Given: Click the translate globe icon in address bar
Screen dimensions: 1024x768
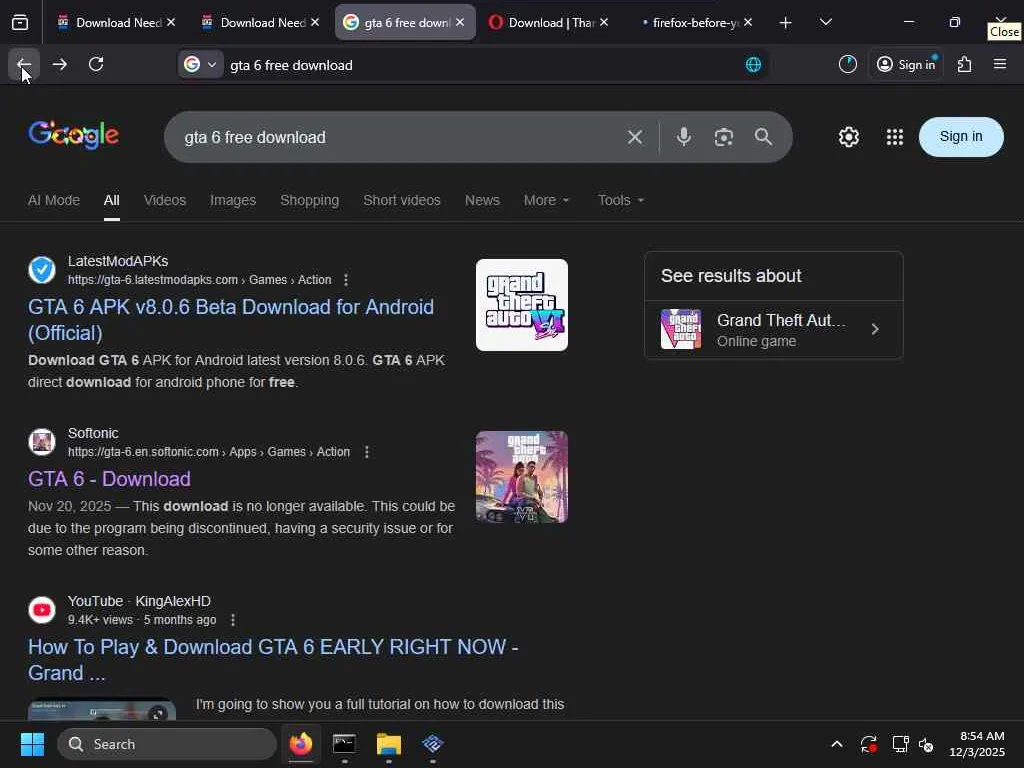Looking at the screenshot, I should click(753, 65).
